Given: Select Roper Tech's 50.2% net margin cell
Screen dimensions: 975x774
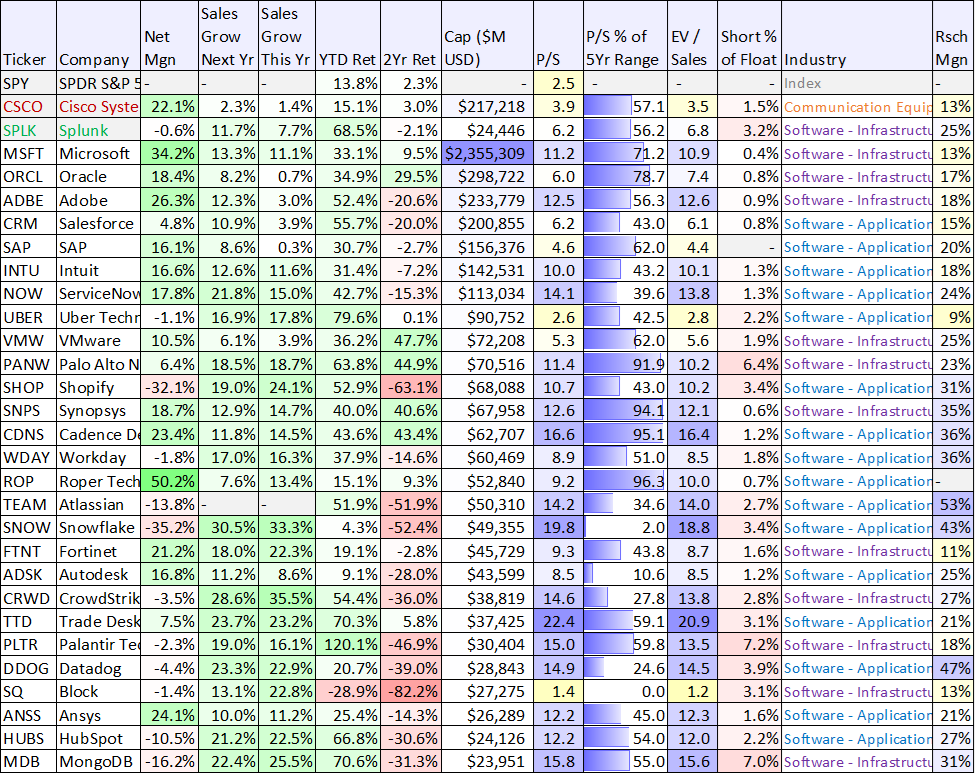Looking at the screenshot, I should pyautogui.click(x=170, y=481).
